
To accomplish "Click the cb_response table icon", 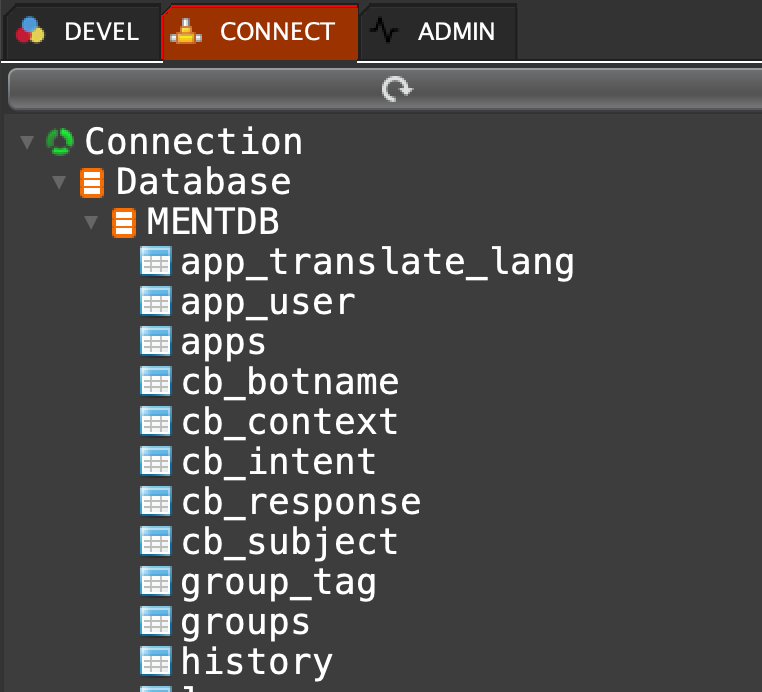I will [x=155, y=501].
